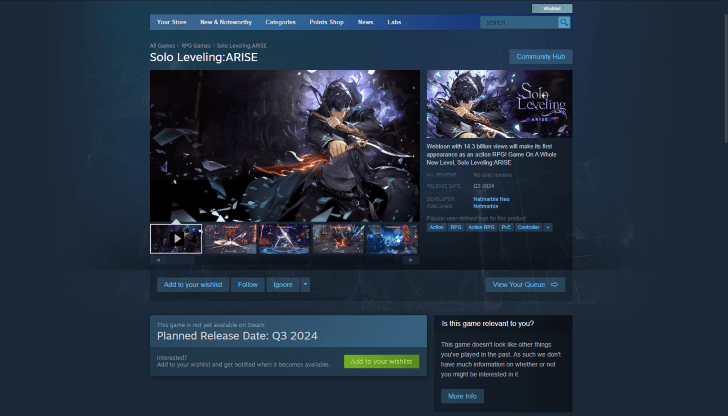Click the More Info button
The image size is (728, 416).
[462, 396]
